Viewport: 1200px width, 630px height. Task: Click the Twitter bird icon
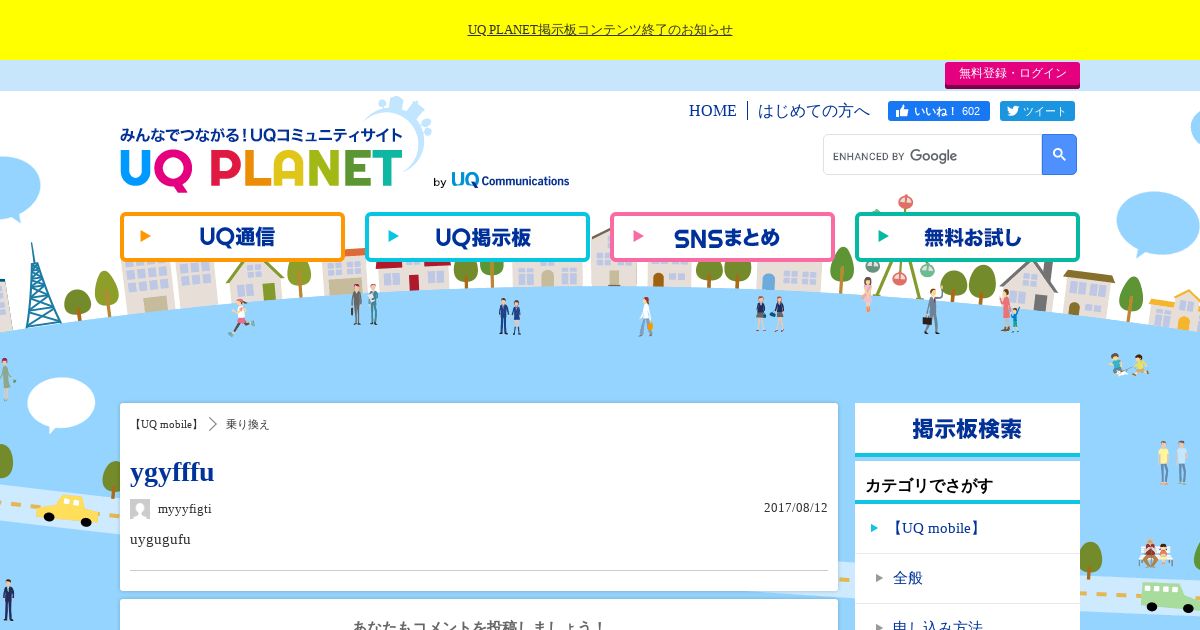click(x=1013, y=111)
